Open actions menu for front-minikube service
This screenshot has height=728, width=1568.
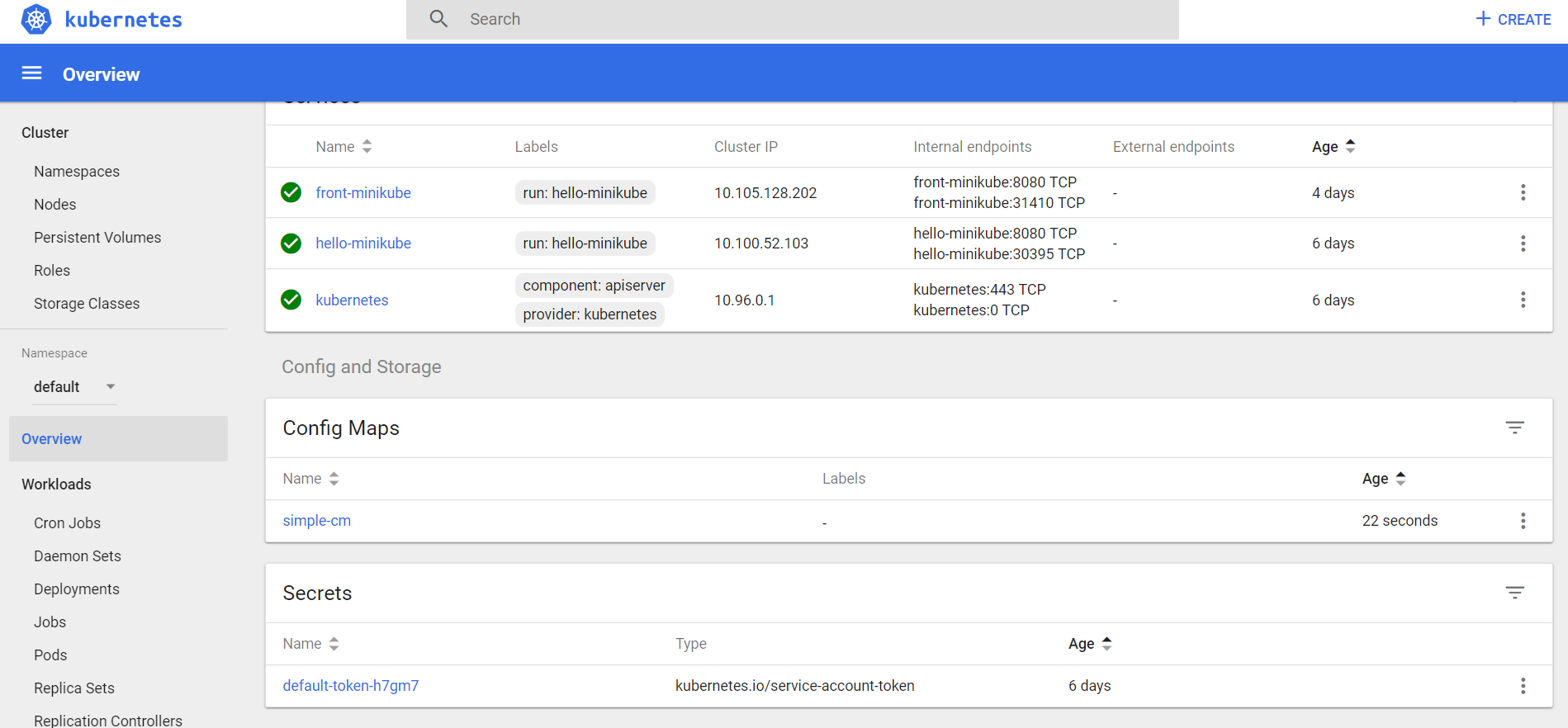coord(1523,192)
